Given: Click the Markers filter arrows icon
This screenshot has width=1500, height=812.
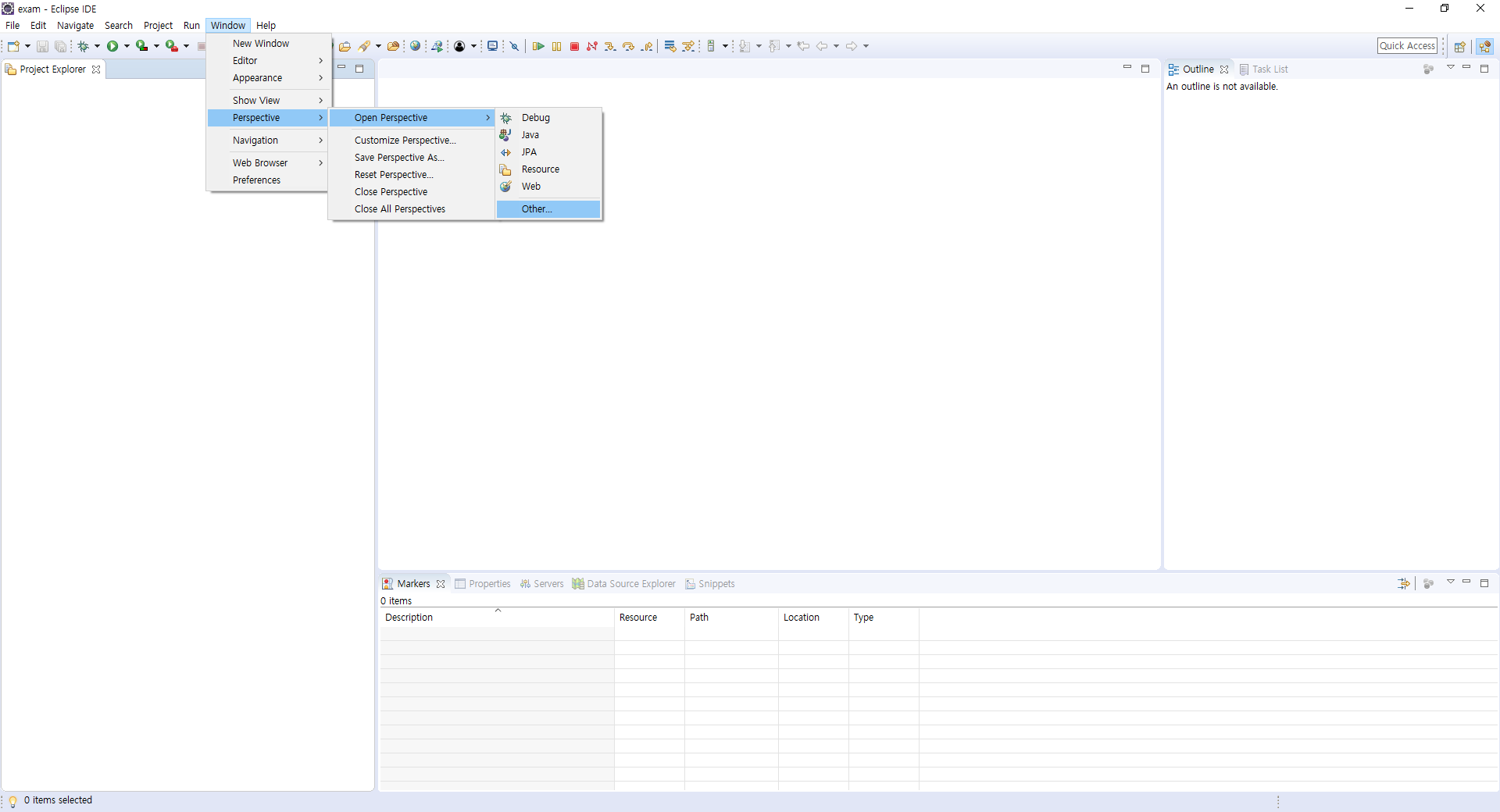Looking at the screenshot, I should tap(1404, 583).
